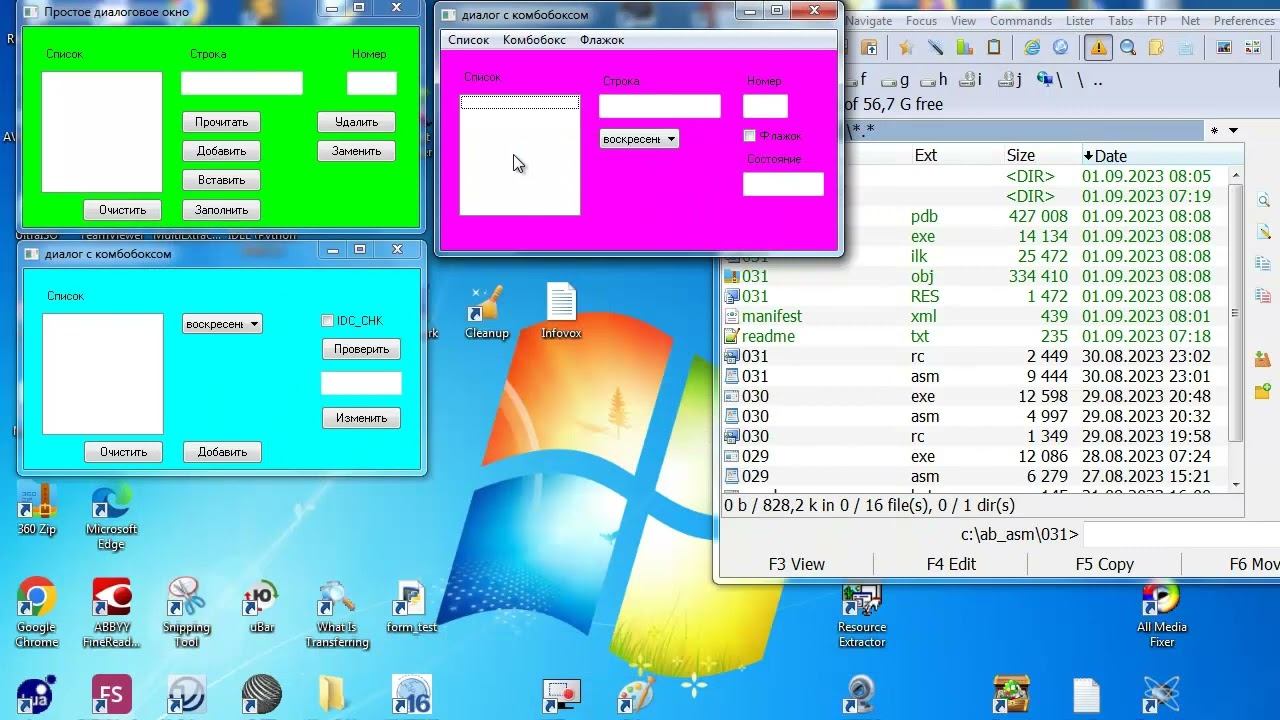Click the Строка input field in green dialog
The width and height of the screenshot is (1280, 720).
[242, 83]
